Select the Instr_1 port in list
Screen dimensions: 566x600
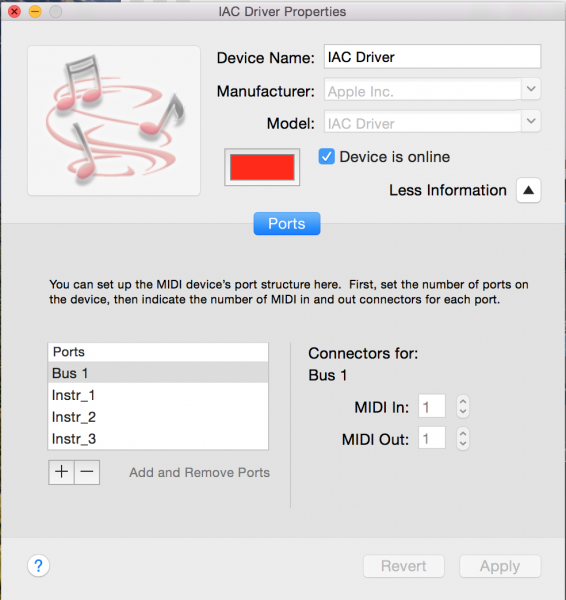point(158,395)
